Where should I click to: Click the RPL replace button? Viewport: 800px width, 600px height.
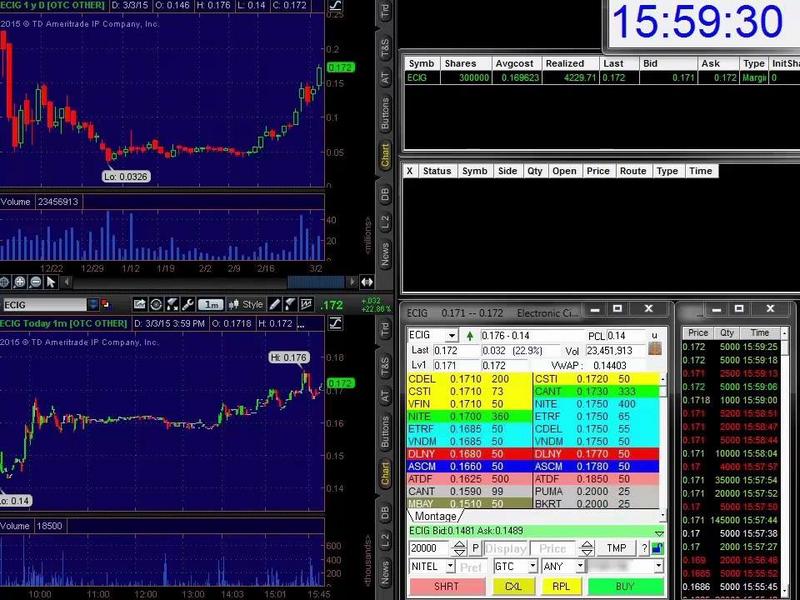[x=561, y=586]
